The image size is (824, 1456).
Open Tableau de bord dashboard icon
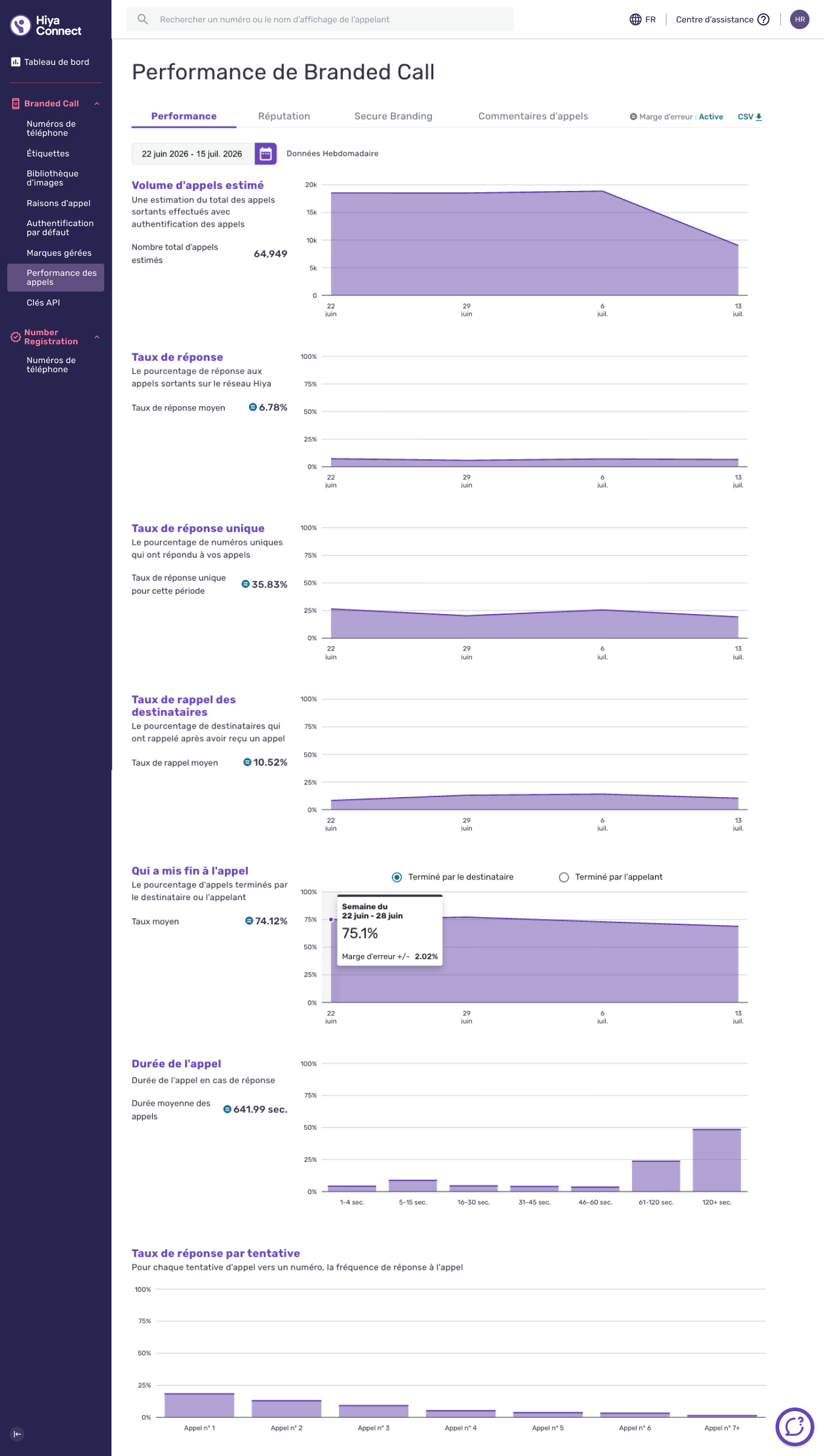click(16, 62)
